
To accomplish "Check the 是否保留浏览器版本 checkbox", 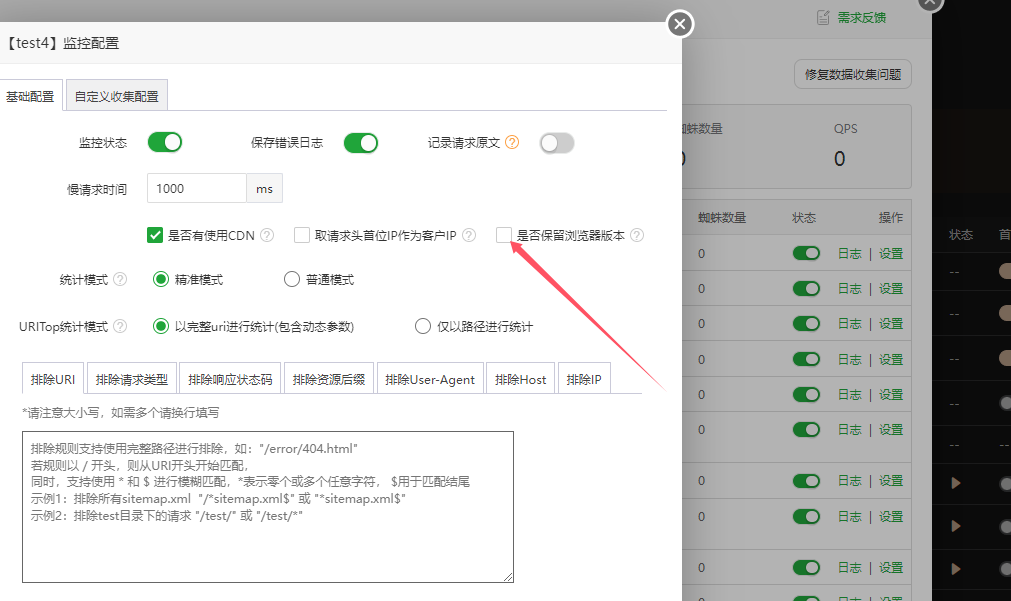I will pos(504,236).
